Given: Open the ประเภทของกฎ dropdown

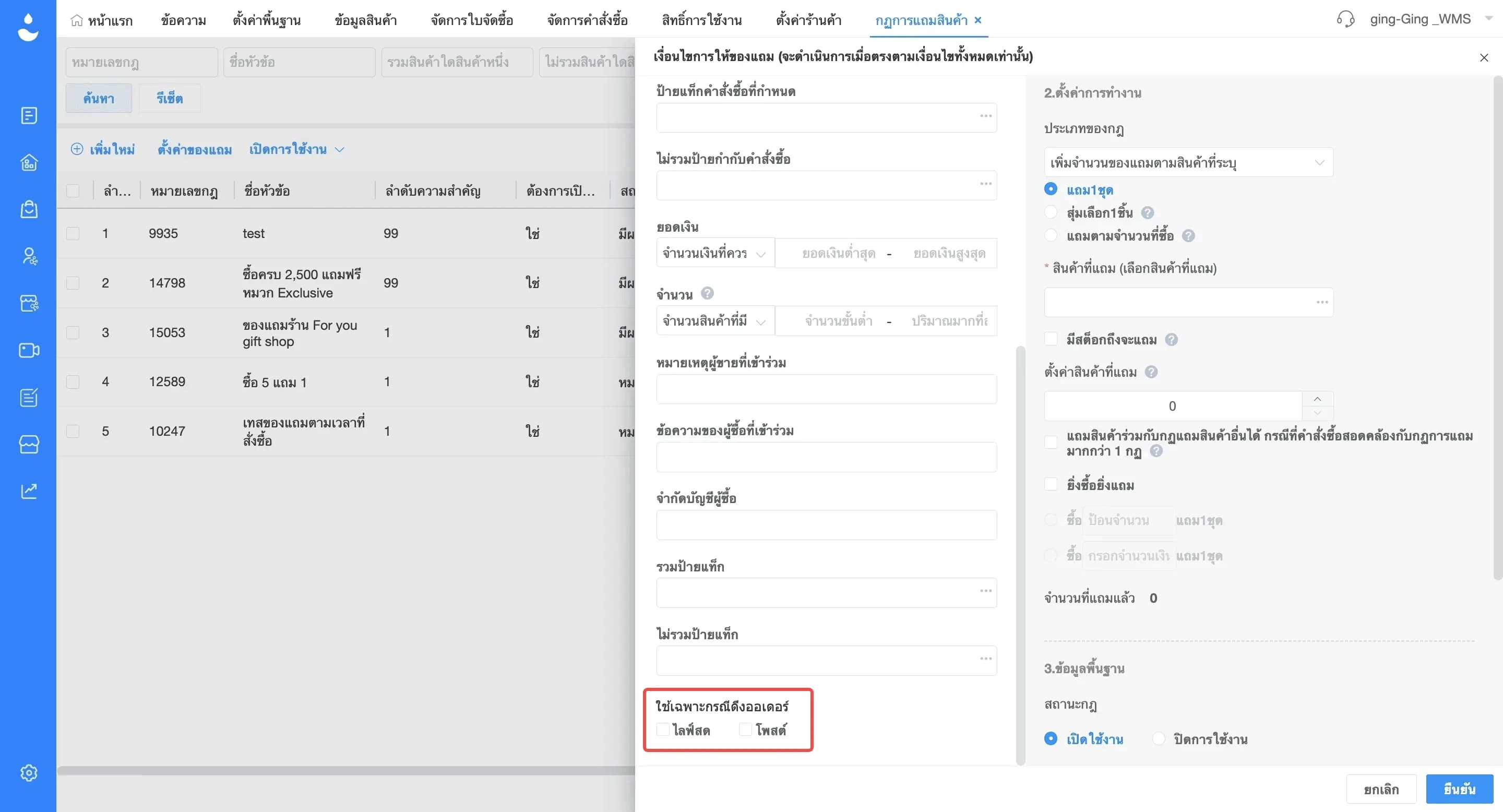Looking at the screenshot, I should [1188, 162].
